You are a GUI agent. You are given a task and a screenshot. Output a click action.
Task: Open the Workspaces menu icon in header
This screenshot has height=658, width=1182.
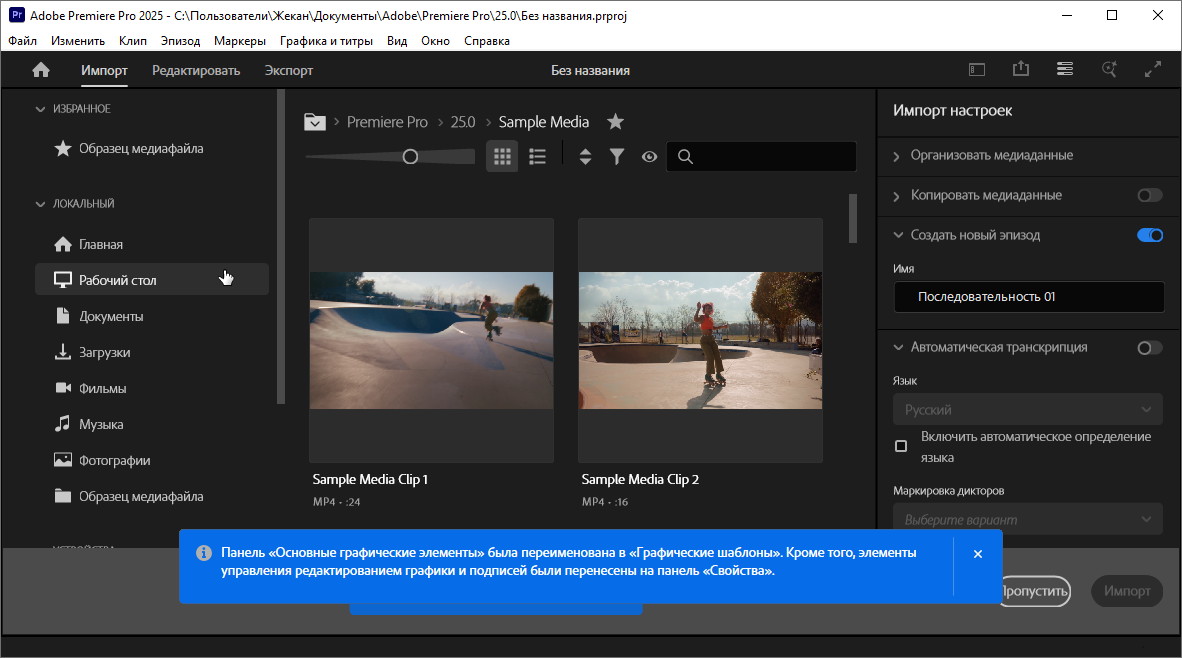[1064, 69]
